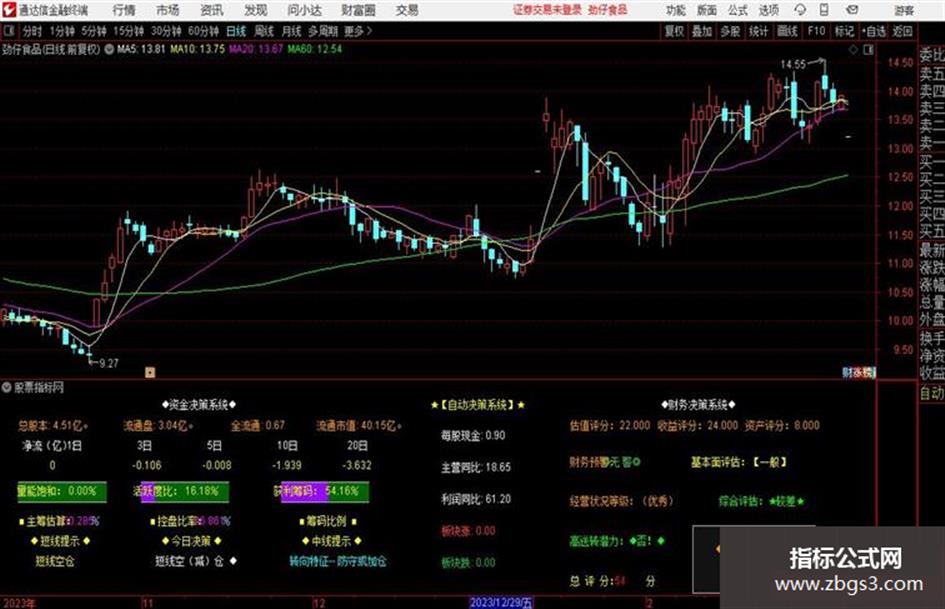Switch to the 分时 chart period
The height and width of the screenshot is (609, 945).
point(33,31)
